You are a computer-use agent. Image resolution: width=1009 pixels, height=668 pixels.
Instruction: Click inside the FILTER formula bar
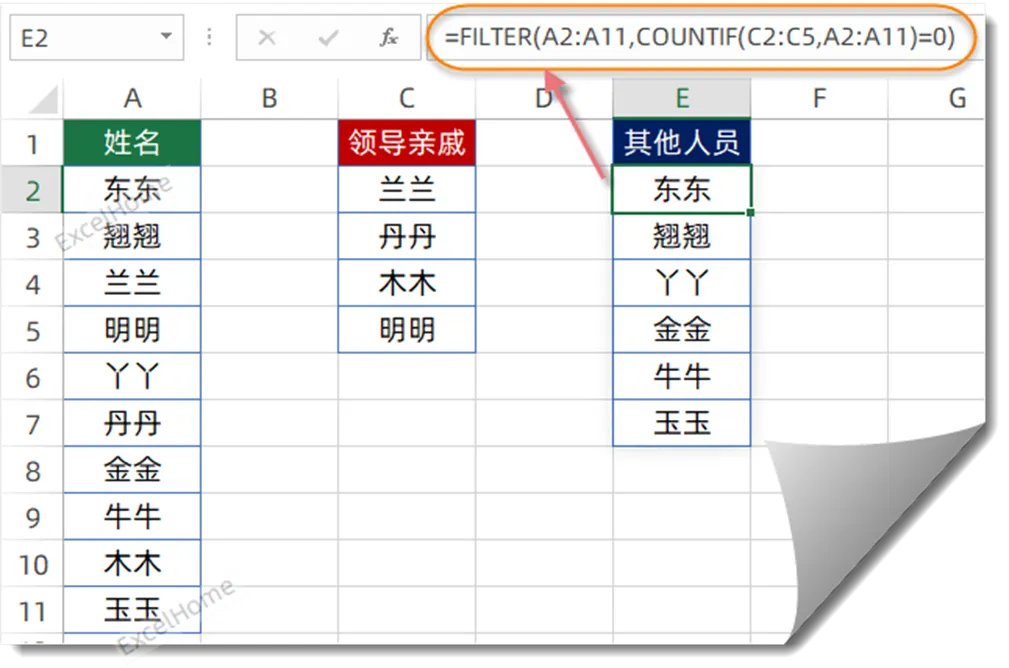tap(700, 37)
